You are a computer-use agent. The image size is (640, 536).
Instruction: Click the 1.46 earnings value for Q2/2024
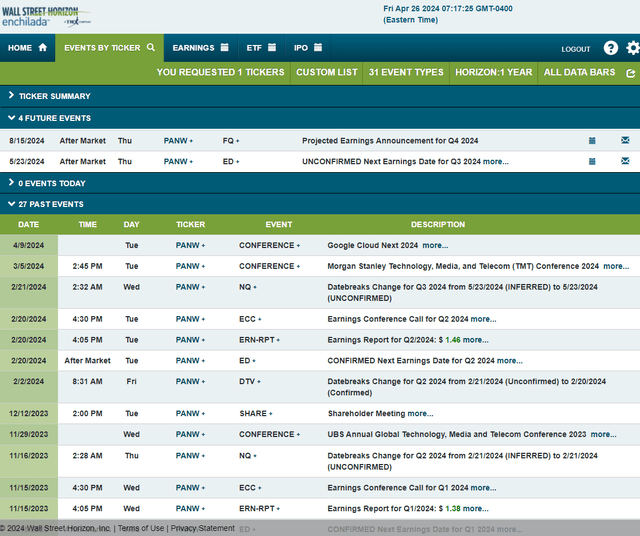453,340
